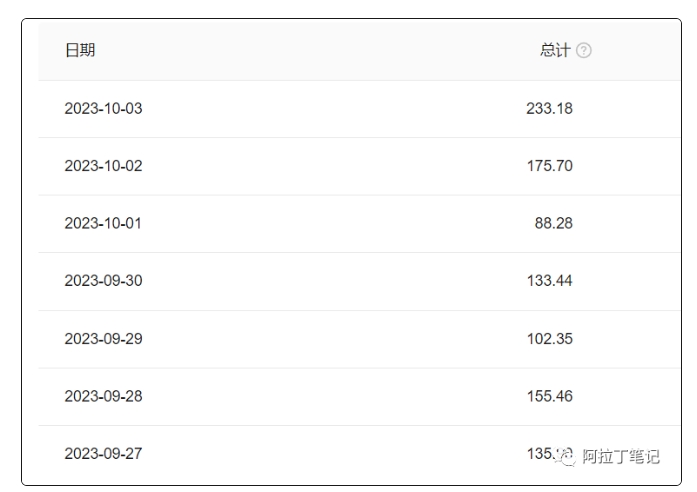Image resolution: width=697 pixels, height=492 pixels.
Task: Select the 2023-10-02 date cell
Action: [103, 166]
